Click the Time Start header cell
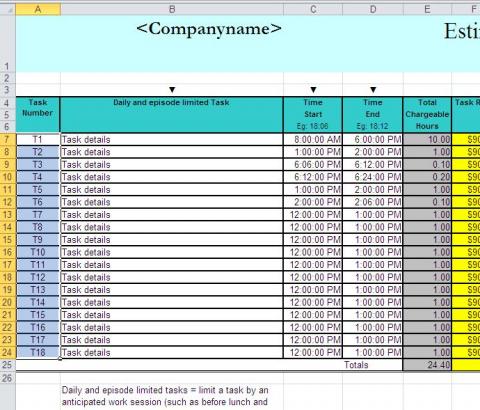Screen dimensions: 480x410 pos(313,115)
